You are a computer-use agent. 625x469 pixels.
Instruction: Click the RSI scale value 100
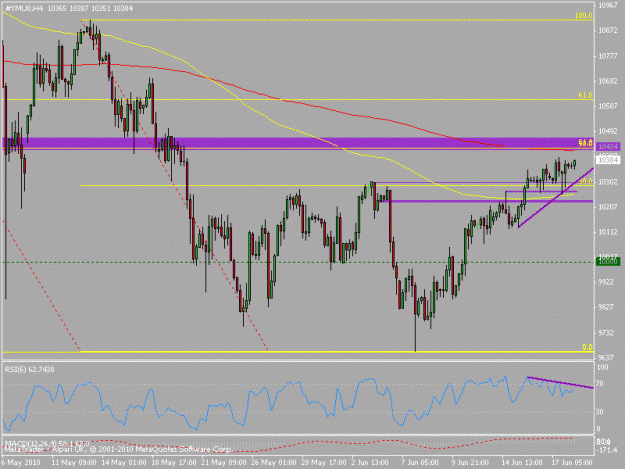click(x=602, y=367)
